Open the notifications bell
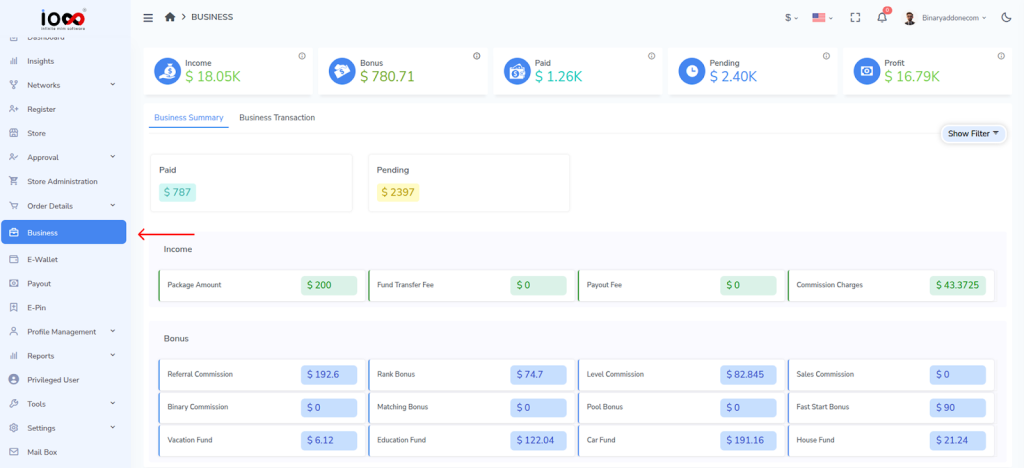This screenshot has width=1024, height=468. point(882,17)
